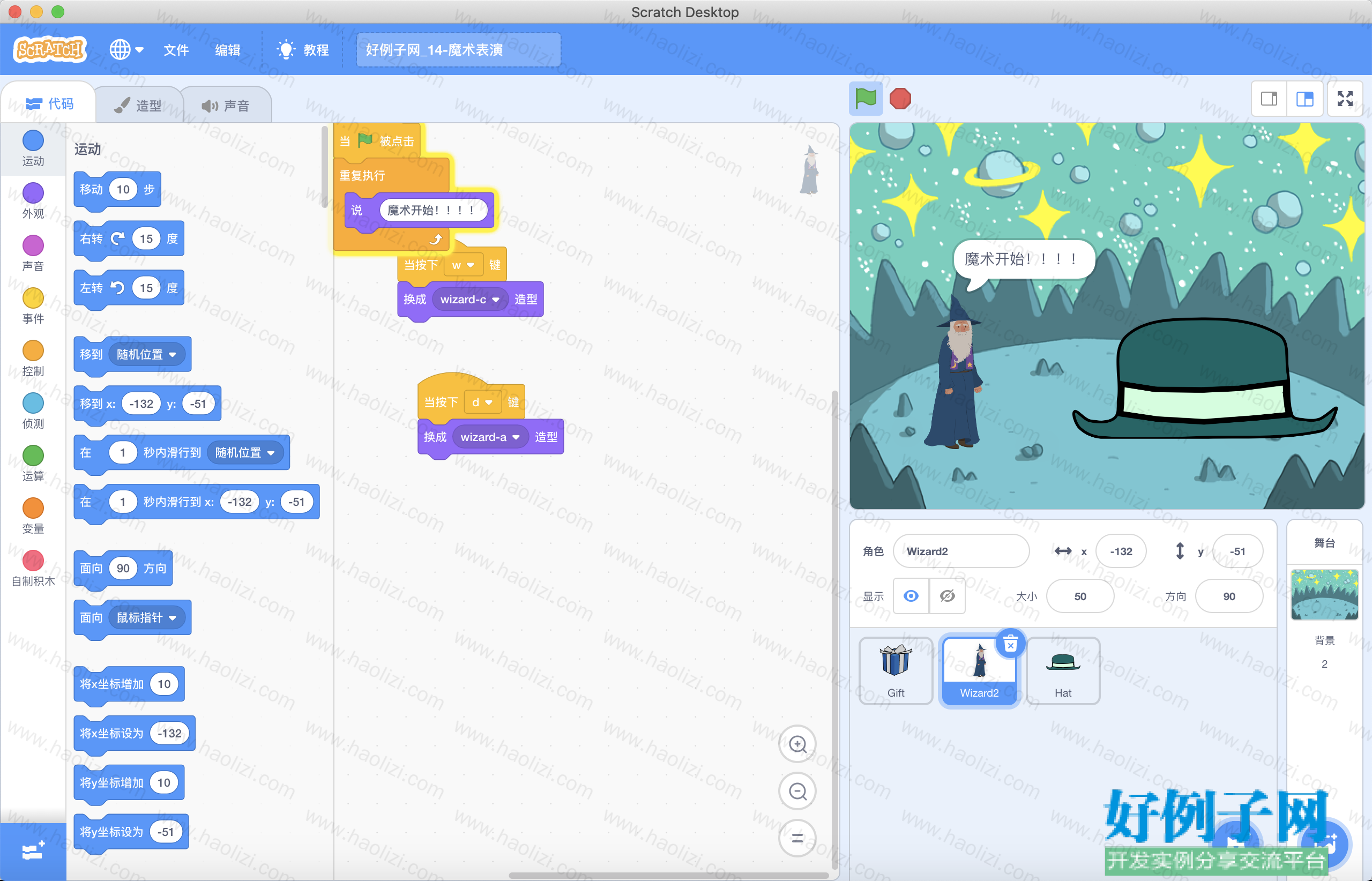Open the 教程 tutorials

[303, 50]
